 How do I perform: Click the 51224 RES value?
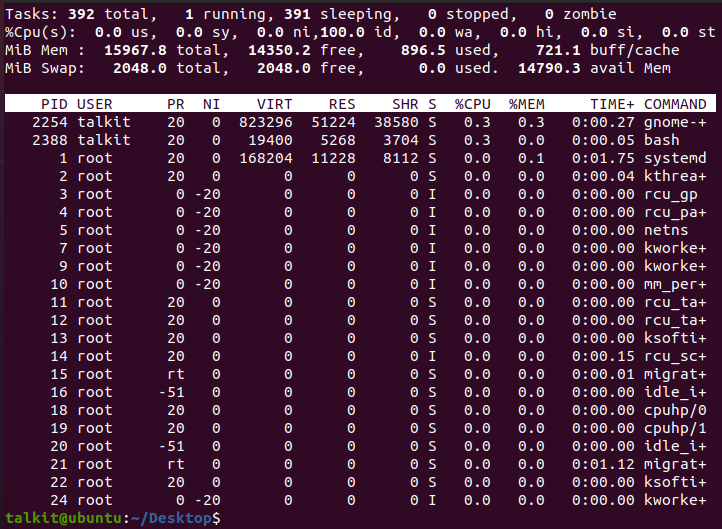point(333,122)
